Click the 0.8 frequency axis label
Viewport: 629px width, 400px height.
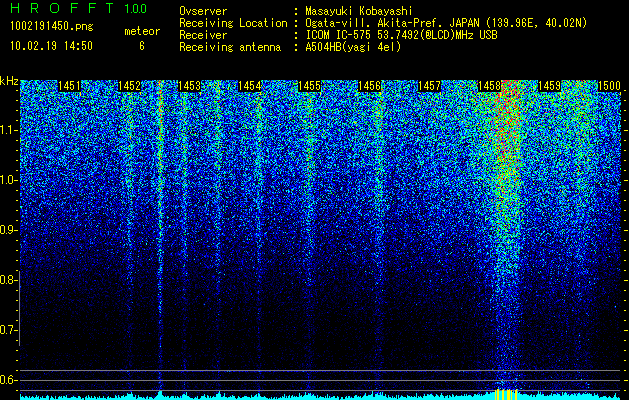pyautogui.click(x=8, y=280)
